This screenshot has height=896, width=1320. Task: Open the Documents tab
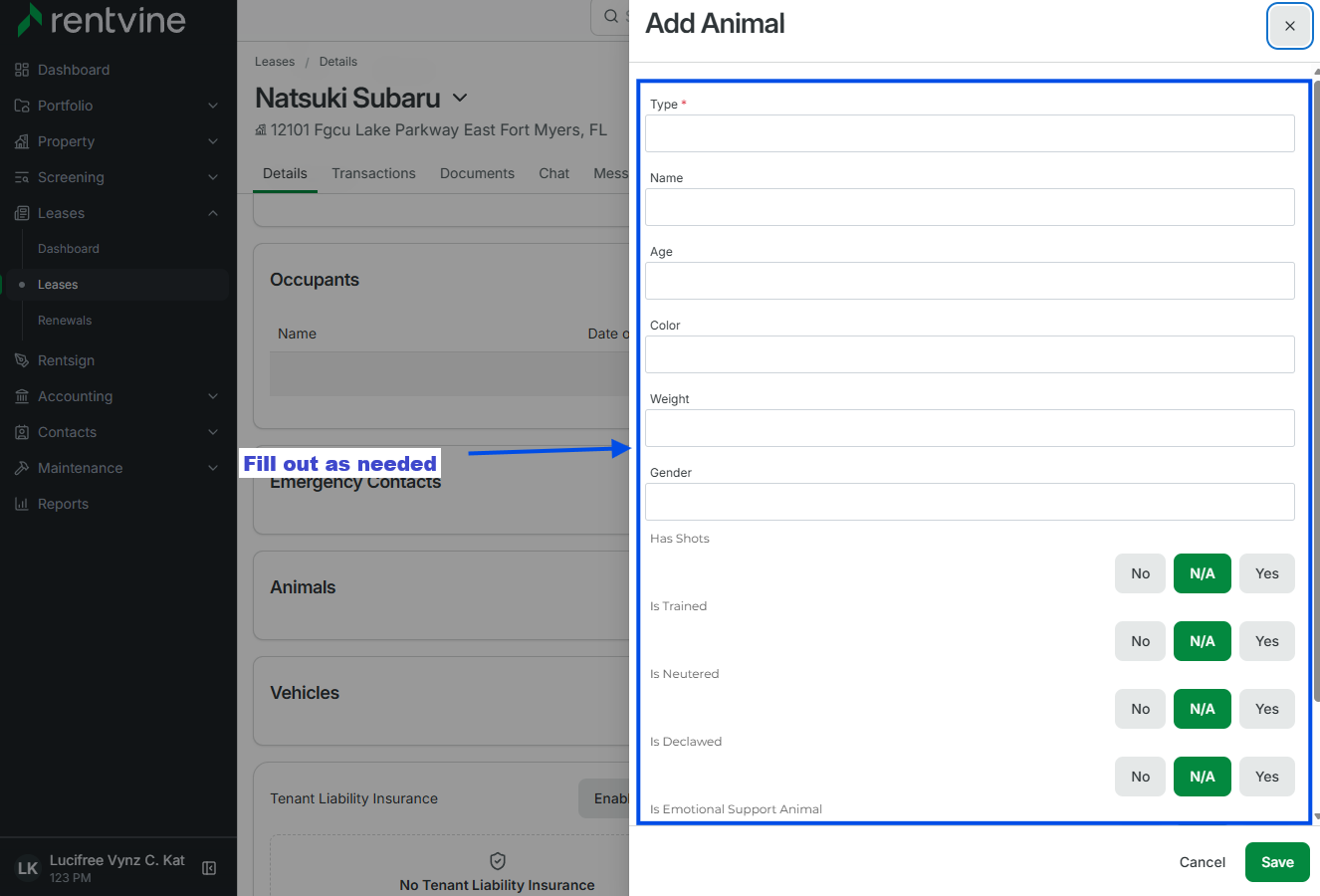pyautogui.click(x=477, y=173)
